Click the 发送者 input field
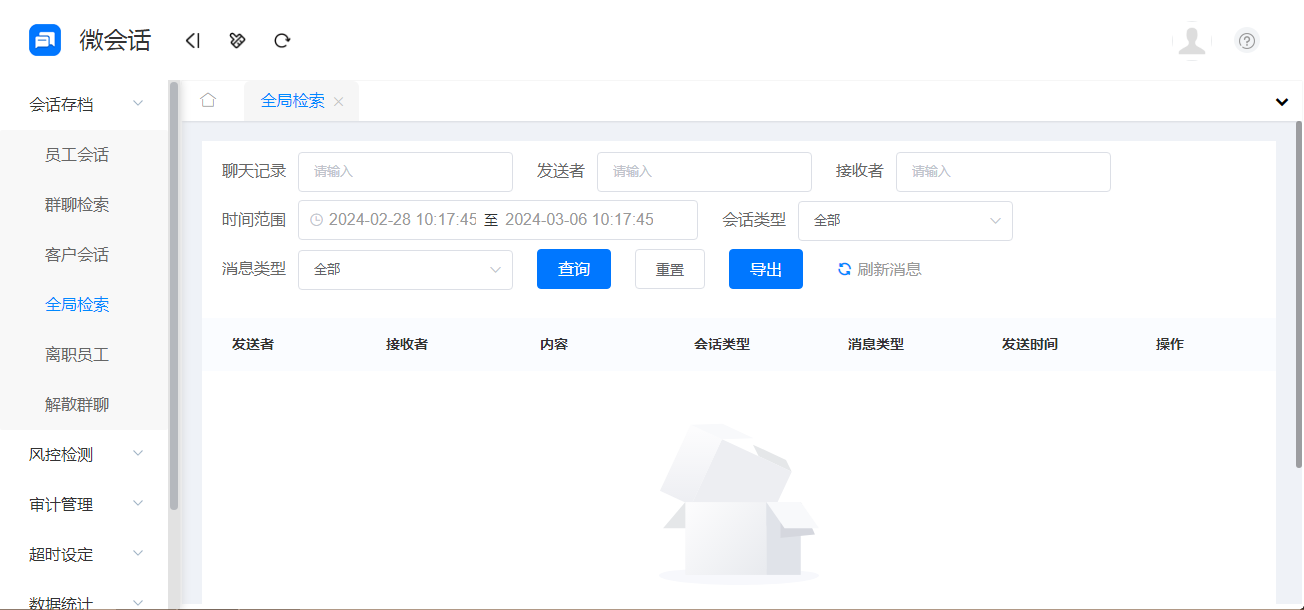Viewport: 1304px width, 610px height. tap(703, 171)
